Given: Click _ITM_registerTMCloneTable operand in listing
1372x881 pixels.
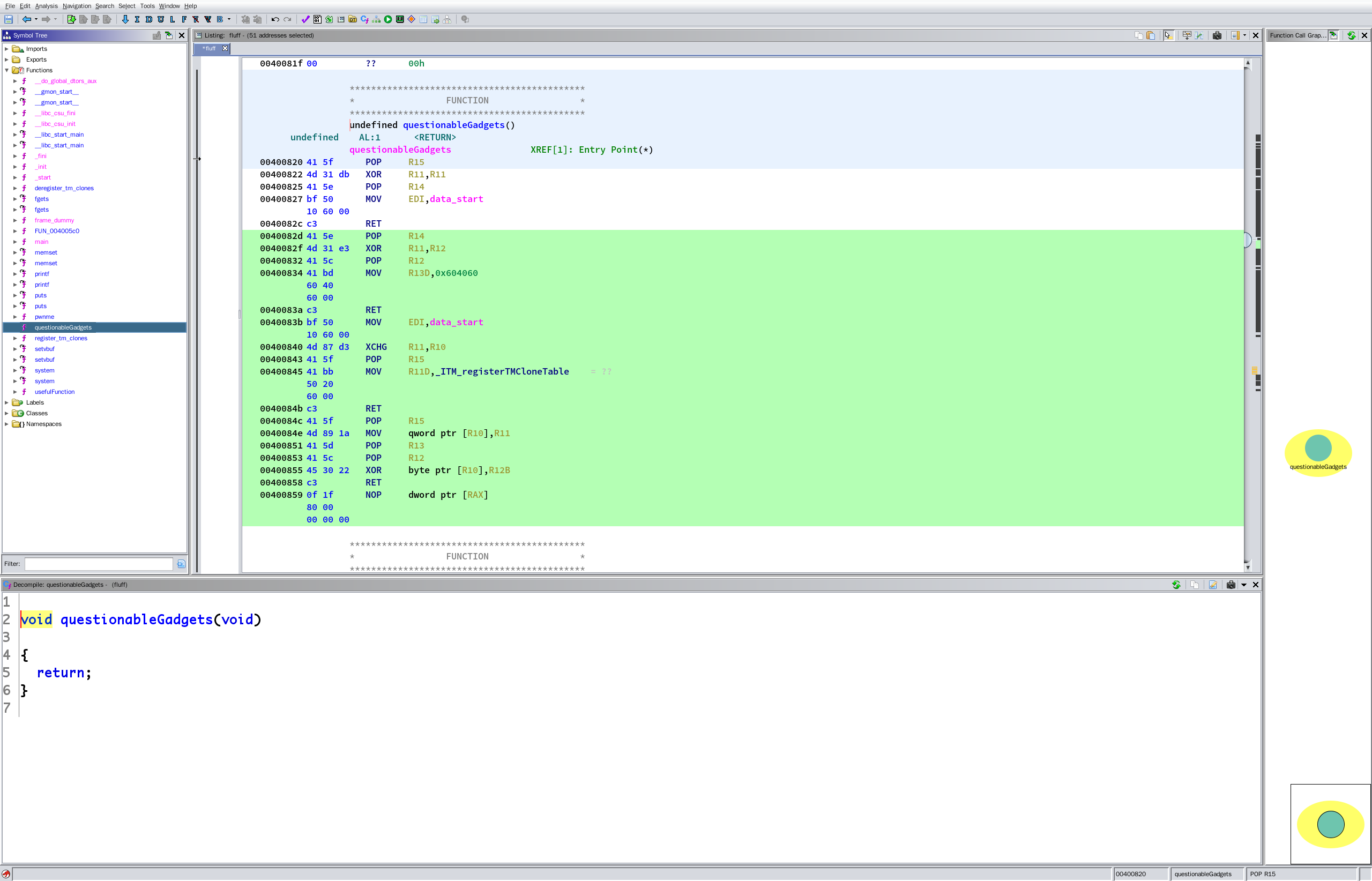Looking at the screenshot, I should point(501,372).
